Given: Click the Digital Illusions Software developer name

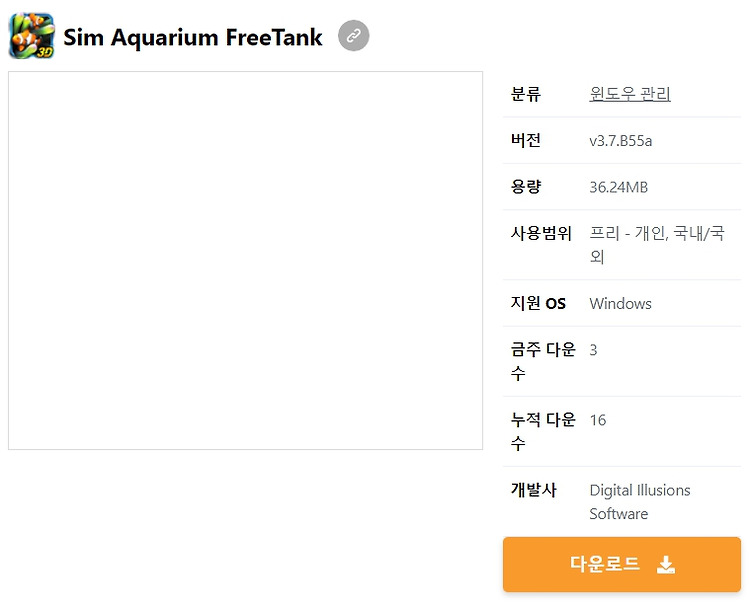Looking at the screenshot, I should 640,502.
